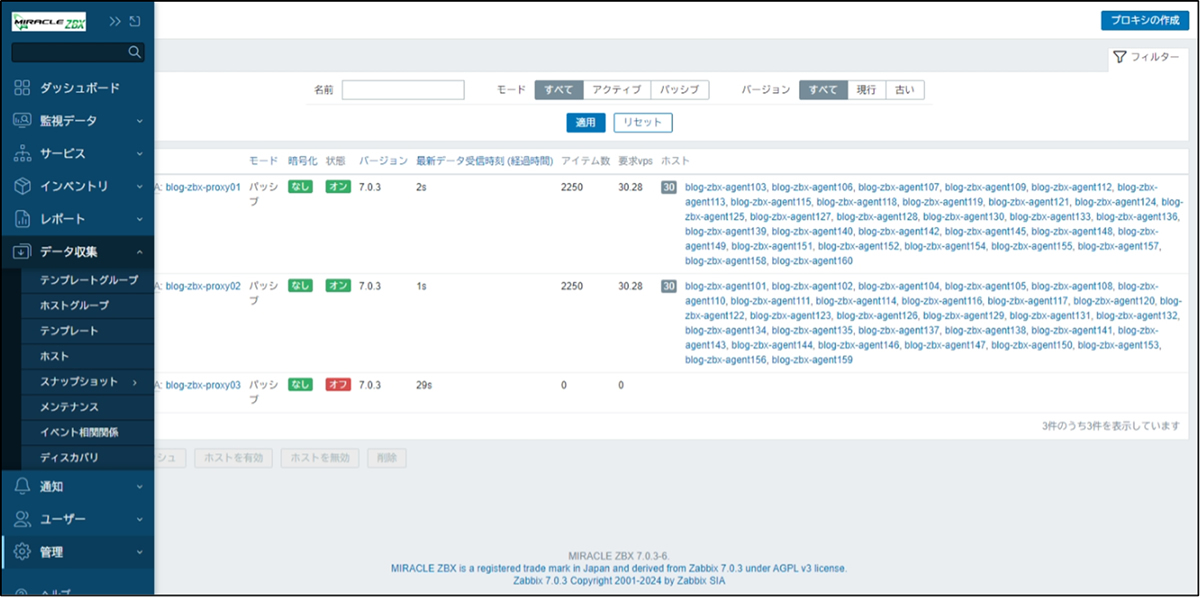Select アクティブ mode filter option
The width and height of the screenshot is (1200, 597).
[616, 90]
